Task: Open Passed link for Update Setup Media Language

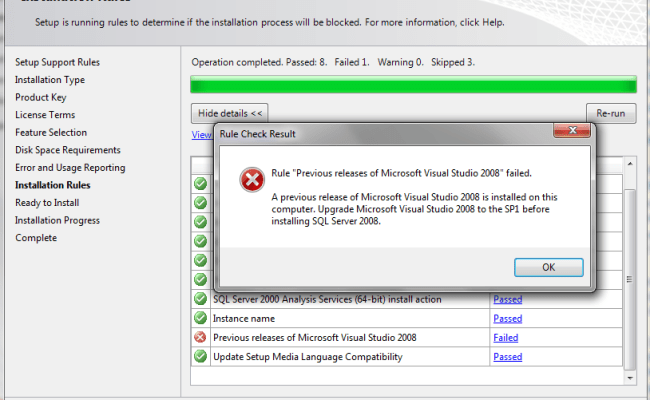Action: (x=507, y=357)
